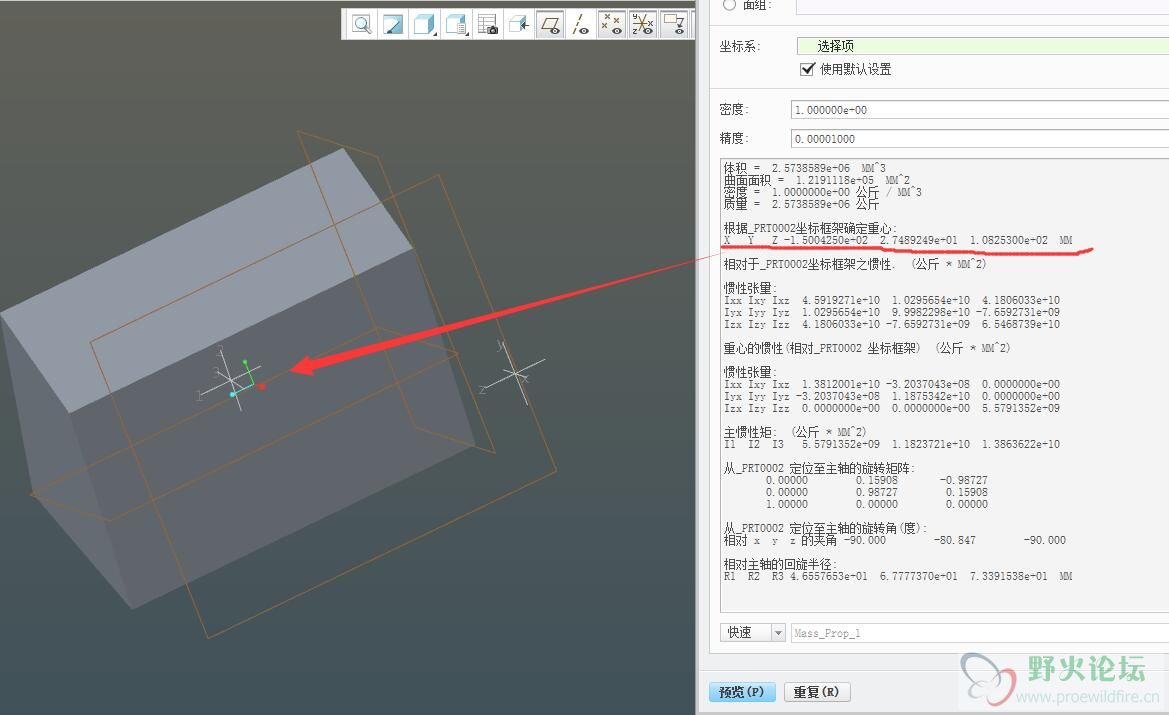1169x715 pixels.
Task: Click the 质量 = 2.5738589e-06 公斤 line
Action: point(801,204)
